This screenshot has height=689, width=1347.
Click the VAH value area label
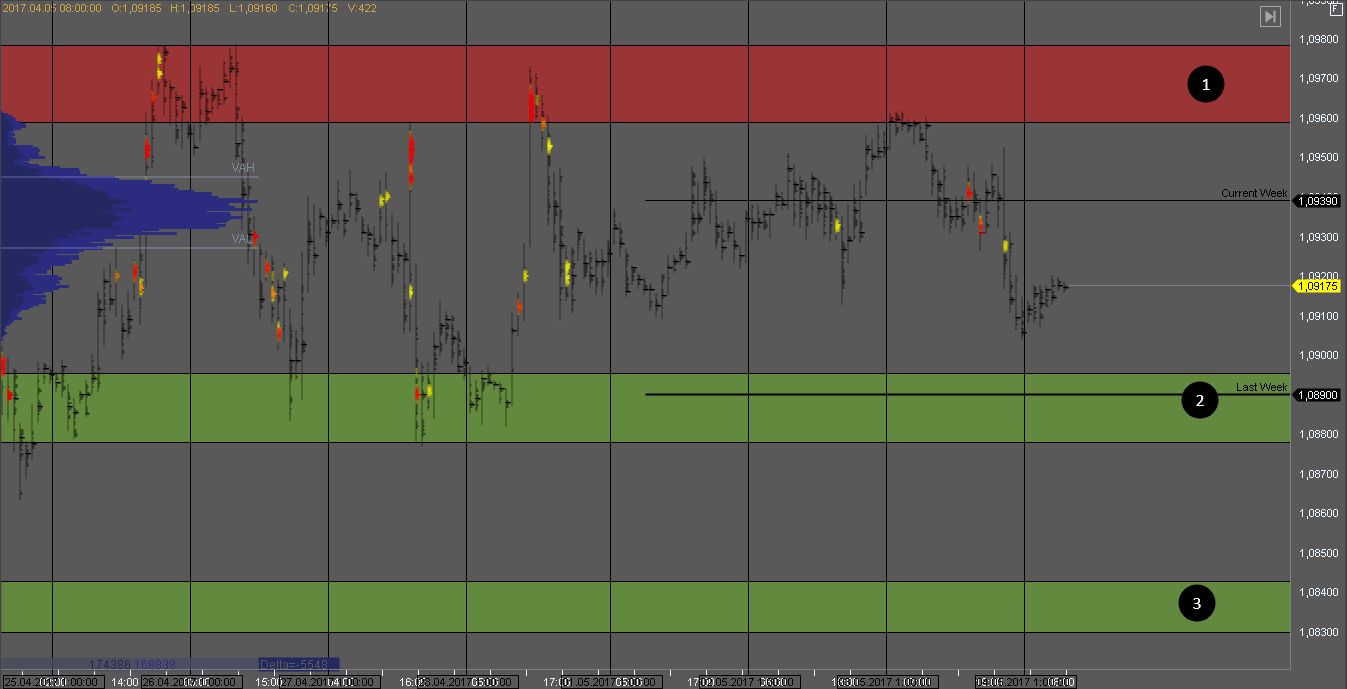[x=243, y=168]
